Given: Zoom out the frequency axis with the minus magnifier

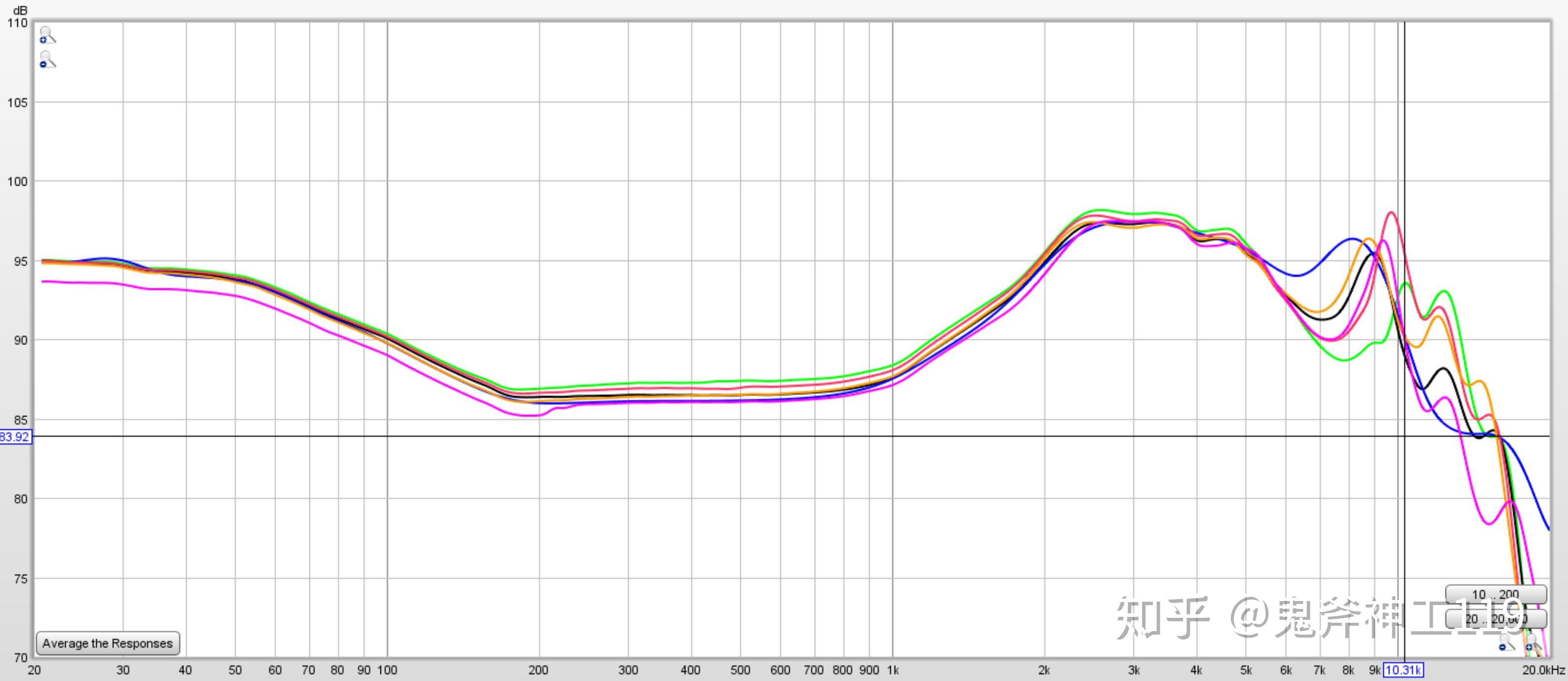Looking at the screenshot, I should point(1505,642).
